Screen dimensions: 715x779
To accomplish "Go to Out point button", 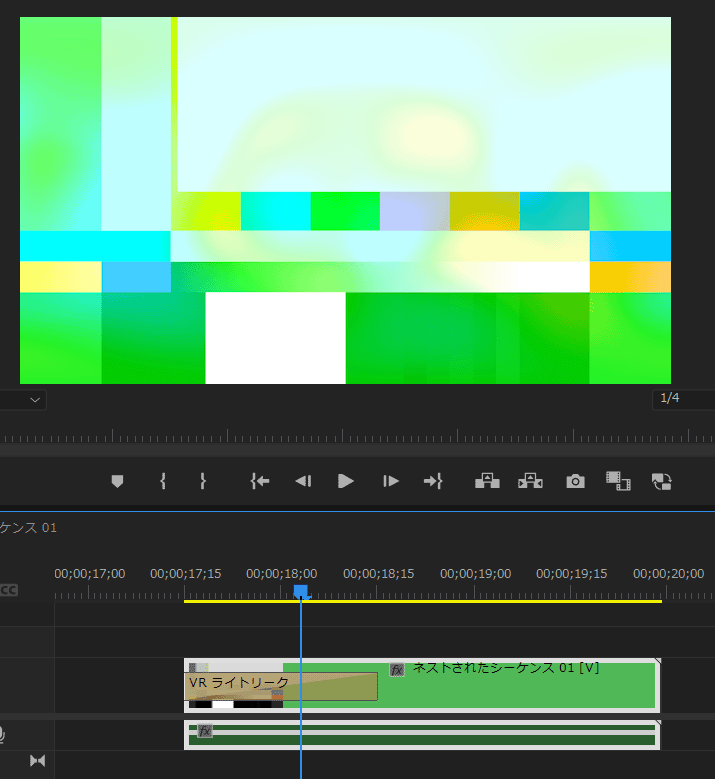I will click(433, 481).
